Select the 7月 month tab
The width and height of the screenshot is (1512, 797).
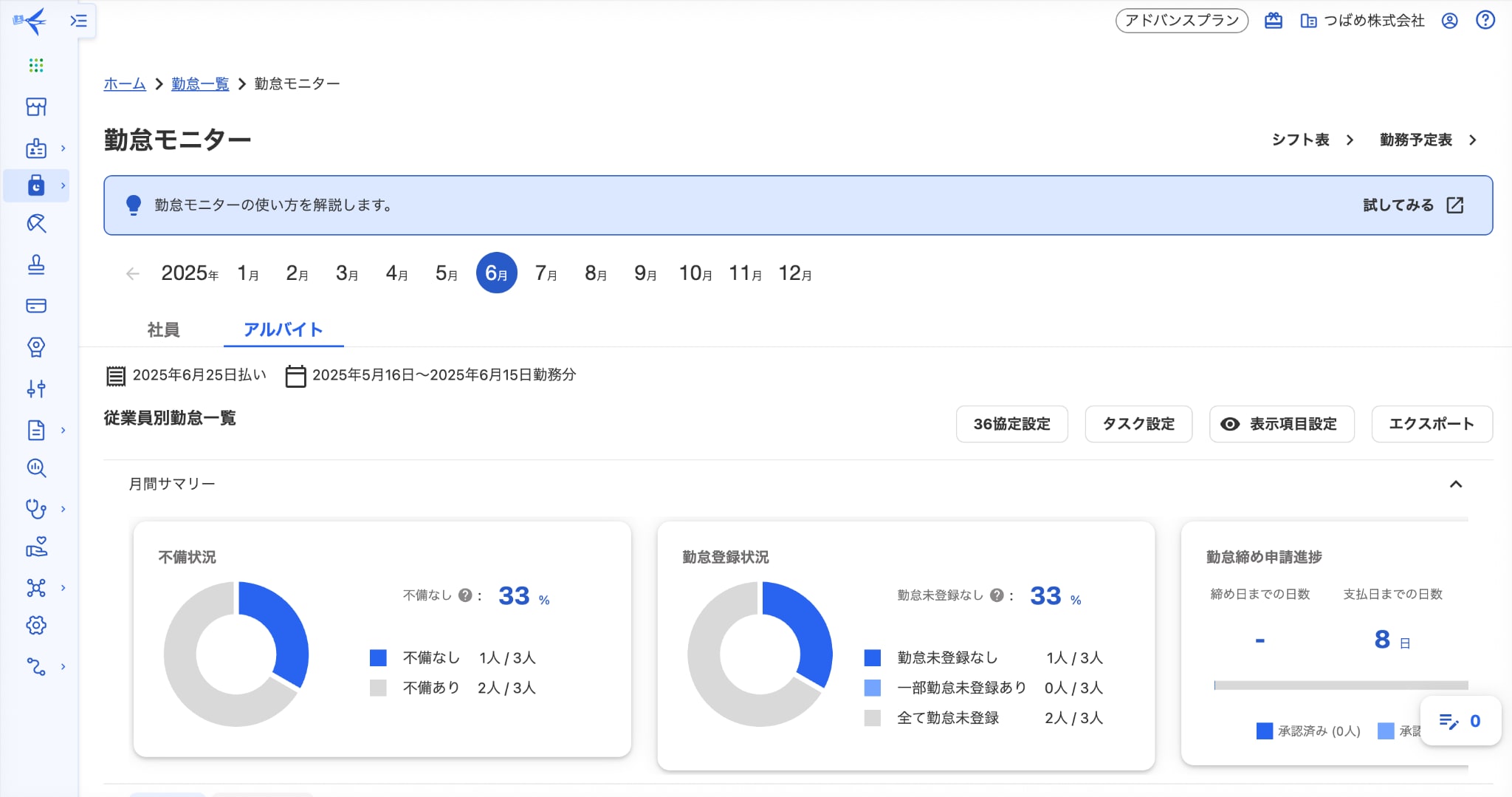coord(545,273)
